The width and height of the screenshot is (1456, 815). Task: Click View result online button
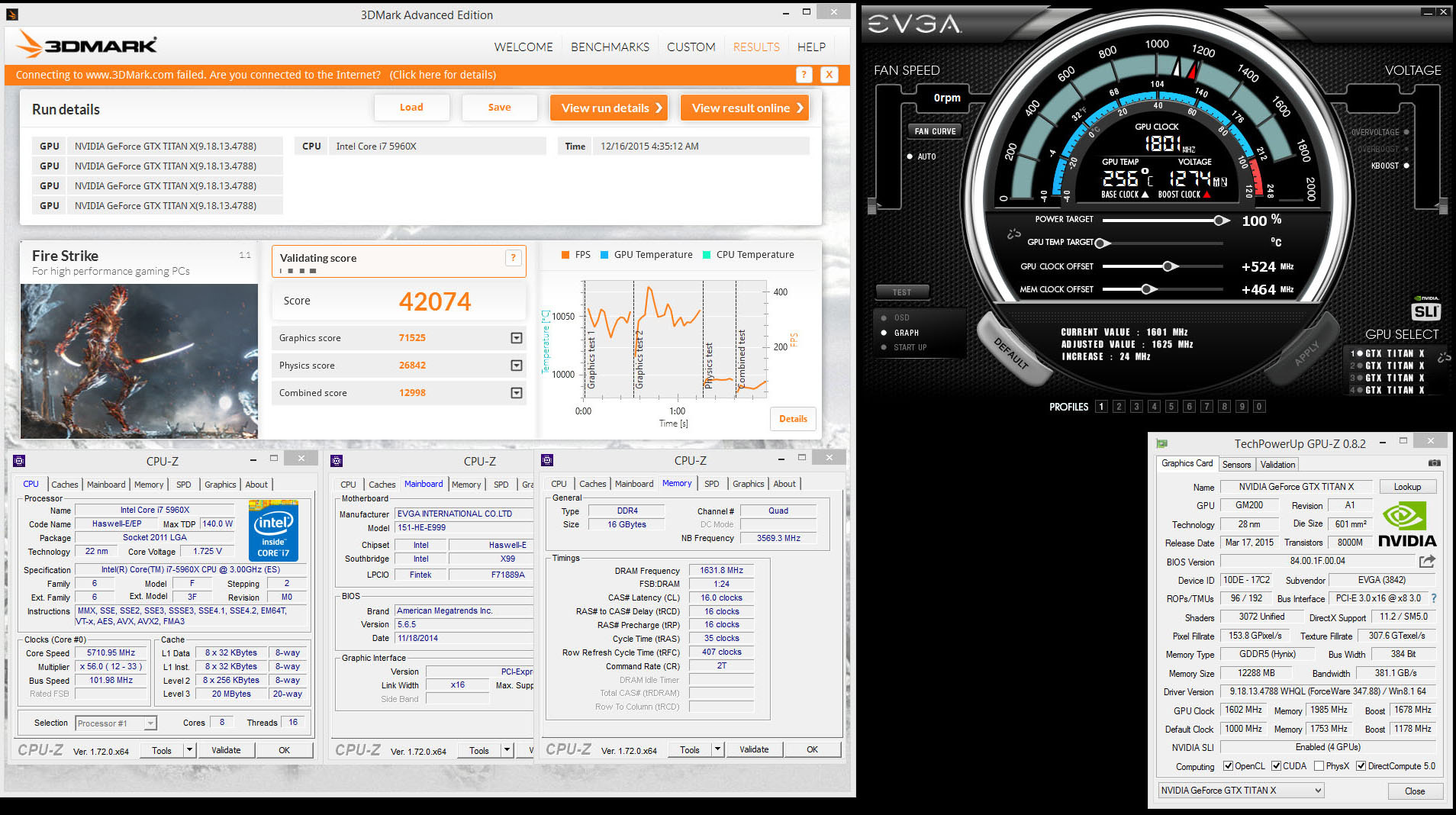(745, 108)
